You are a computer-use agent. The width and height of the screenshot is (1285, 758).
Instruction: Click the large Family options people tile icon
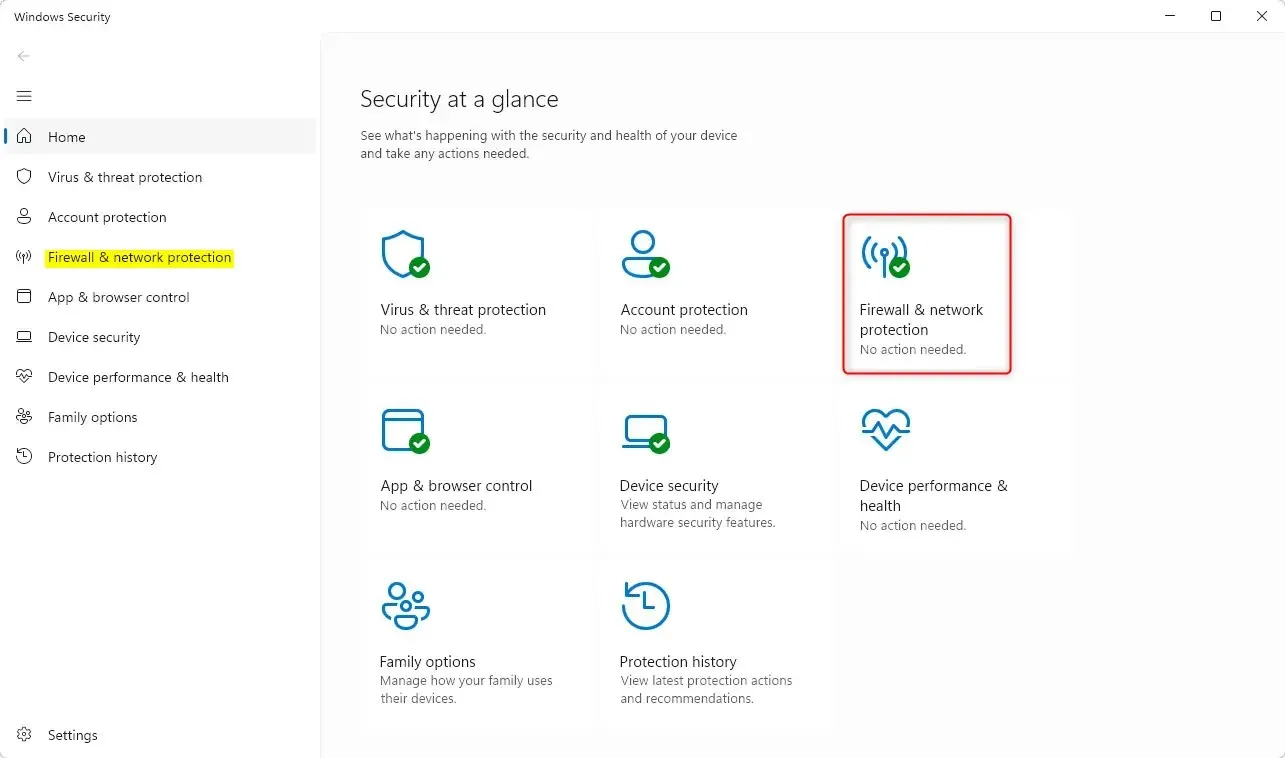tap(405, 605)
